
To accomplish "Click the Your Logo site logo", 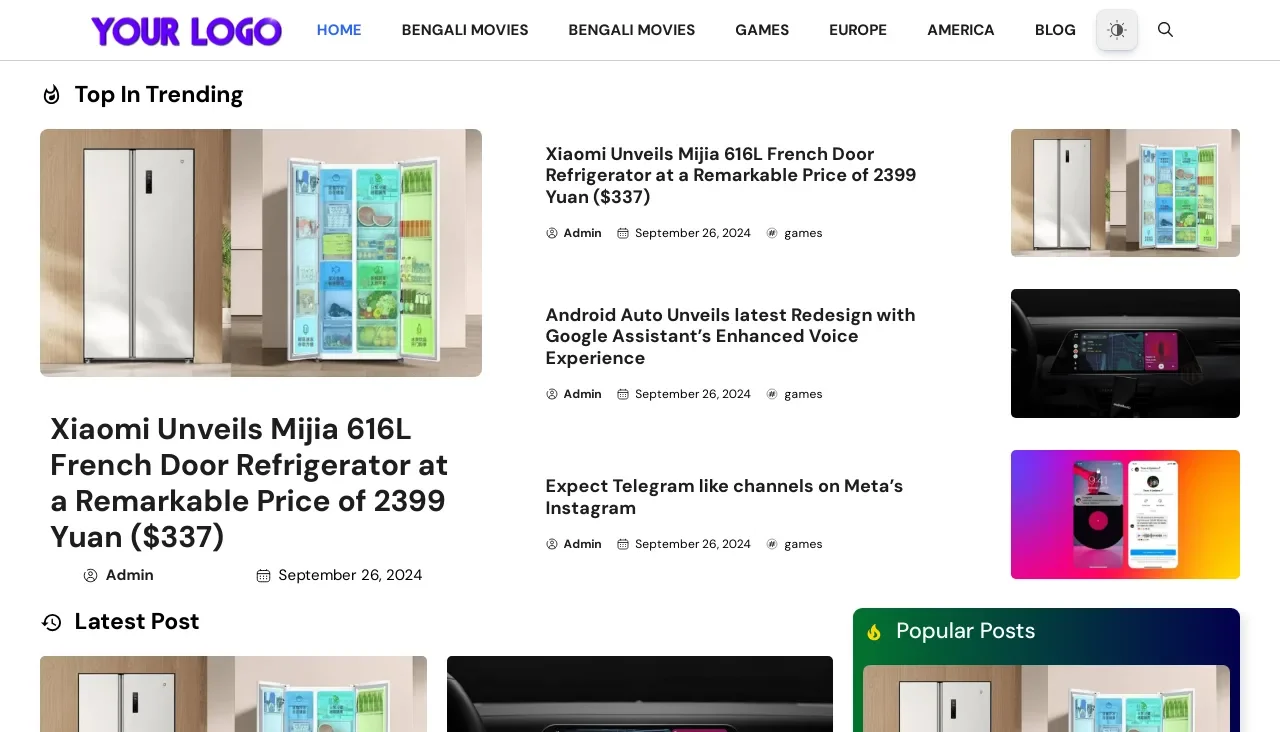I will [186, 30].
